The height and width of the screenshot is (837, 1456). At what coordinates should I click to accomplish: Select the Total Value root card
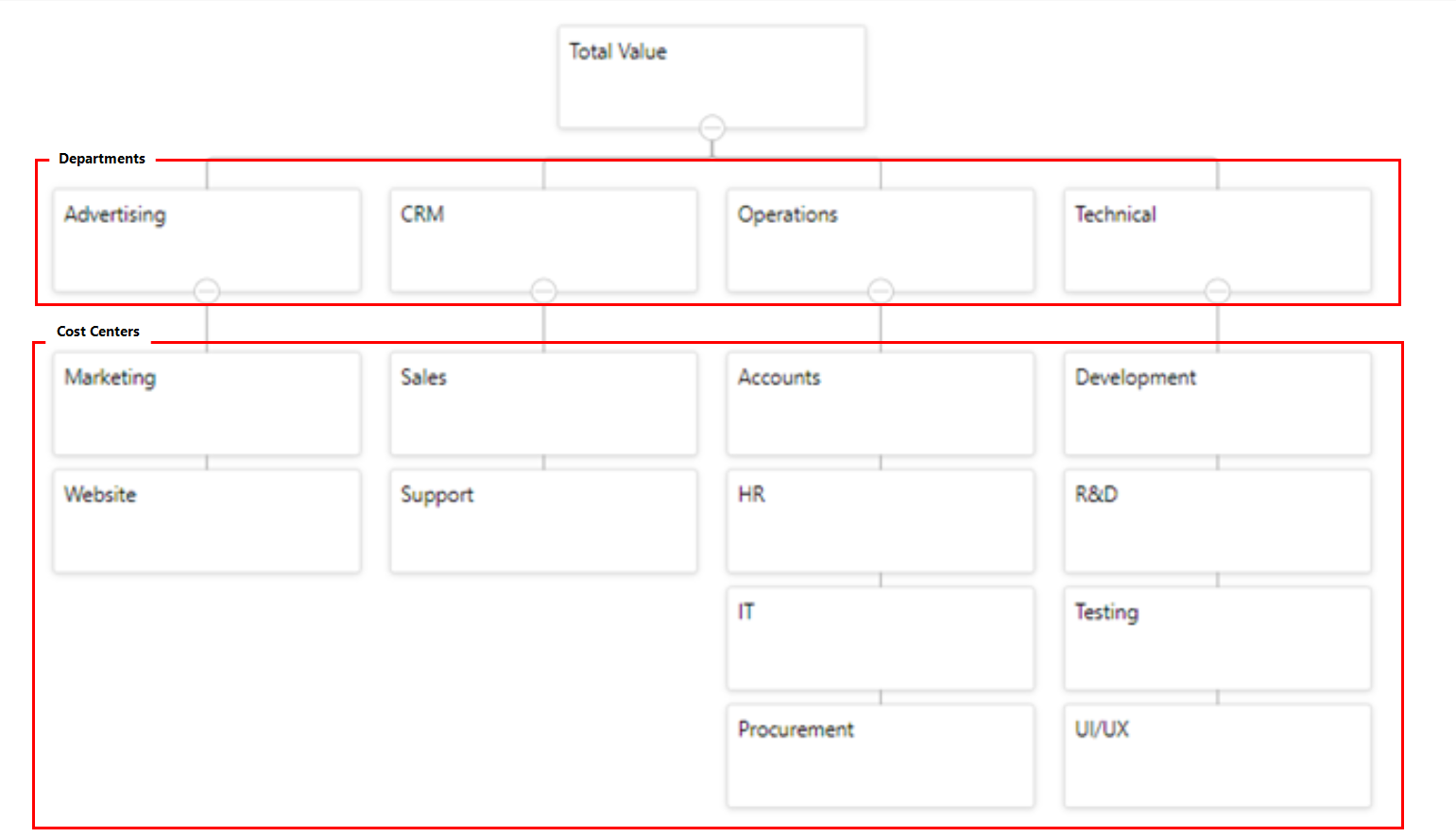pos(711,77)
